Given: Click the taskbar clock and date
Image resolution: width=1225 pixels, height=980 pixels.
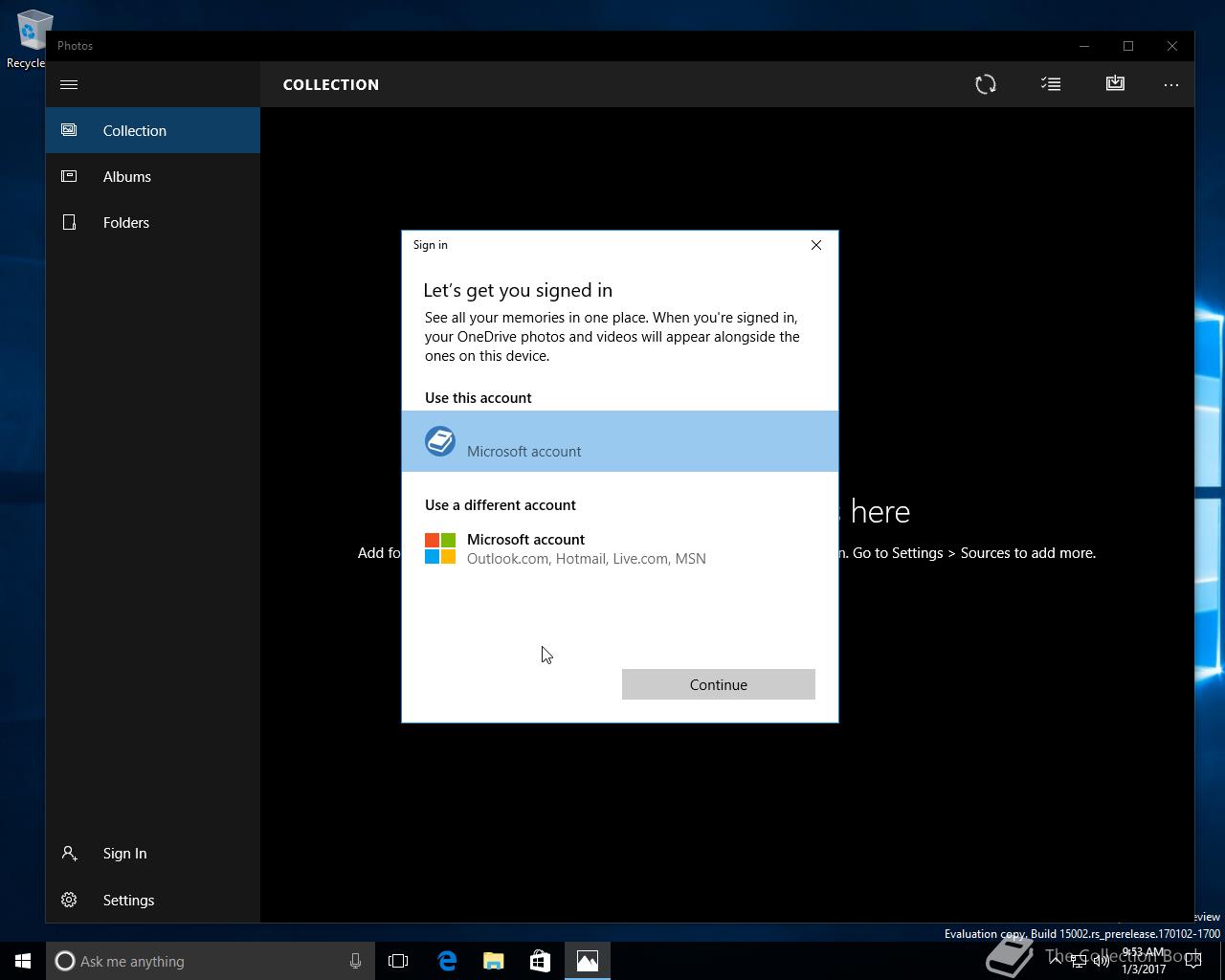Looking at the screenshot, I should point(1144,961).
